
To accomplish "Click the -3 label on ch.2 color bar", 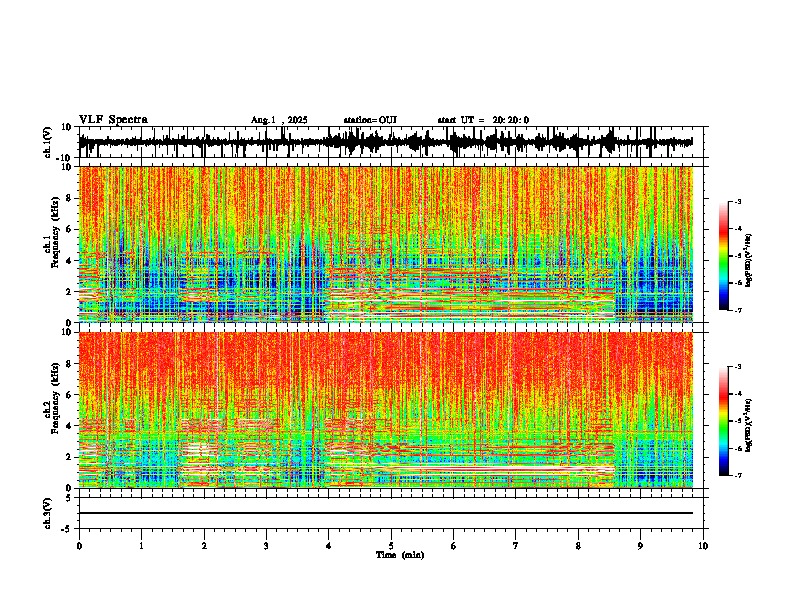I will coord(738,367).
